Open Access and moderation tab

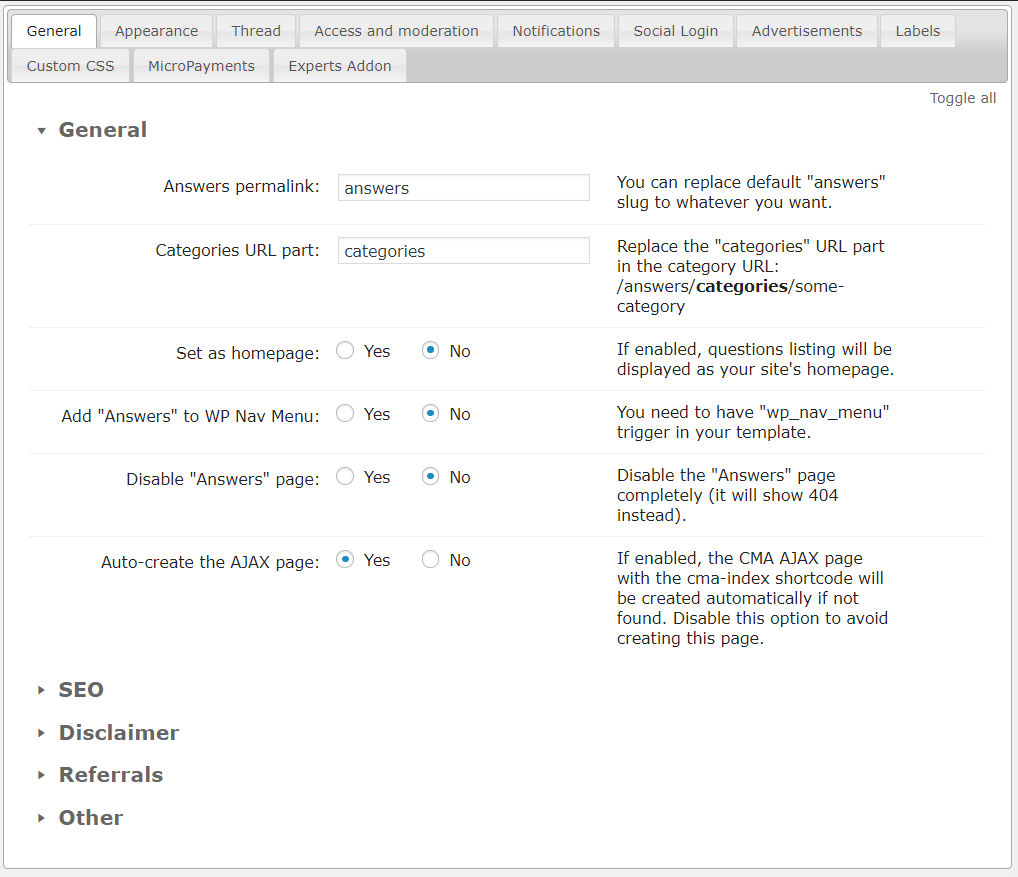pyautogui.click(x=396, y=31)
